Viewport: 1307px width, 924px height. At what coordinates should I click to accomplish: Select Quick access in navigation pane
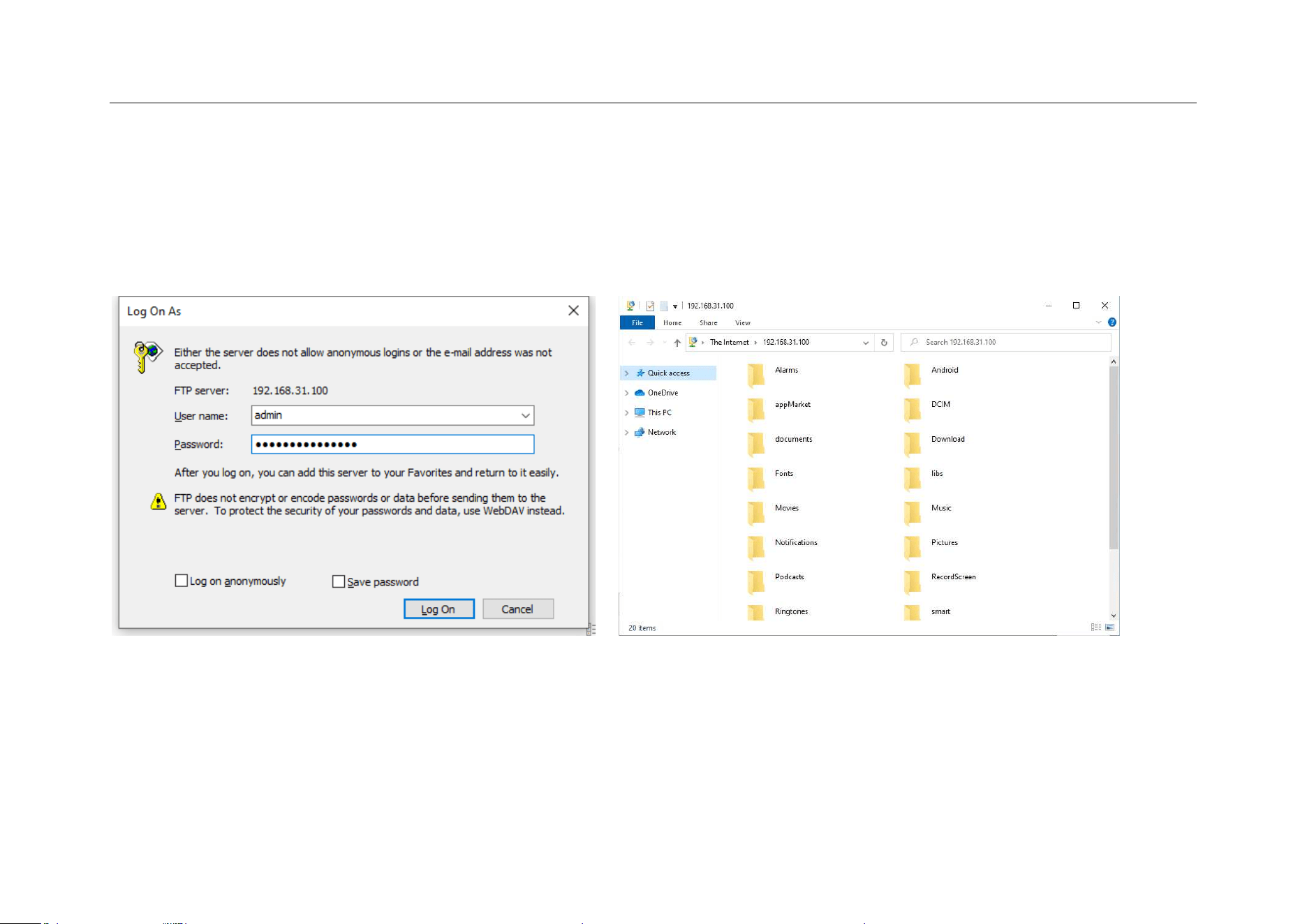[668, 373]
